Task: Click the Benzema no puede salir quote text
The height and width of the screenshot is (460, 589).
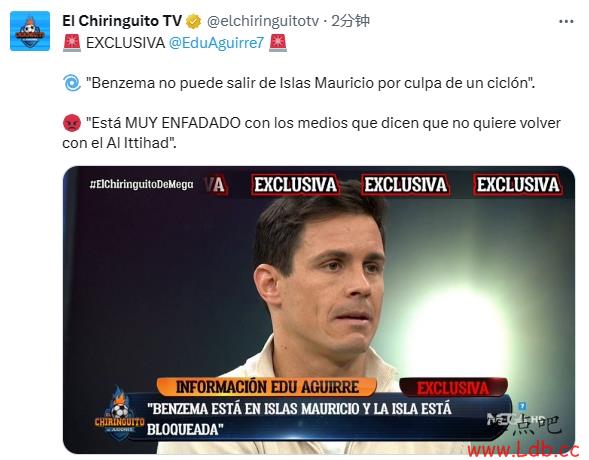Action: pyautogui.click(x=311, y=83)
